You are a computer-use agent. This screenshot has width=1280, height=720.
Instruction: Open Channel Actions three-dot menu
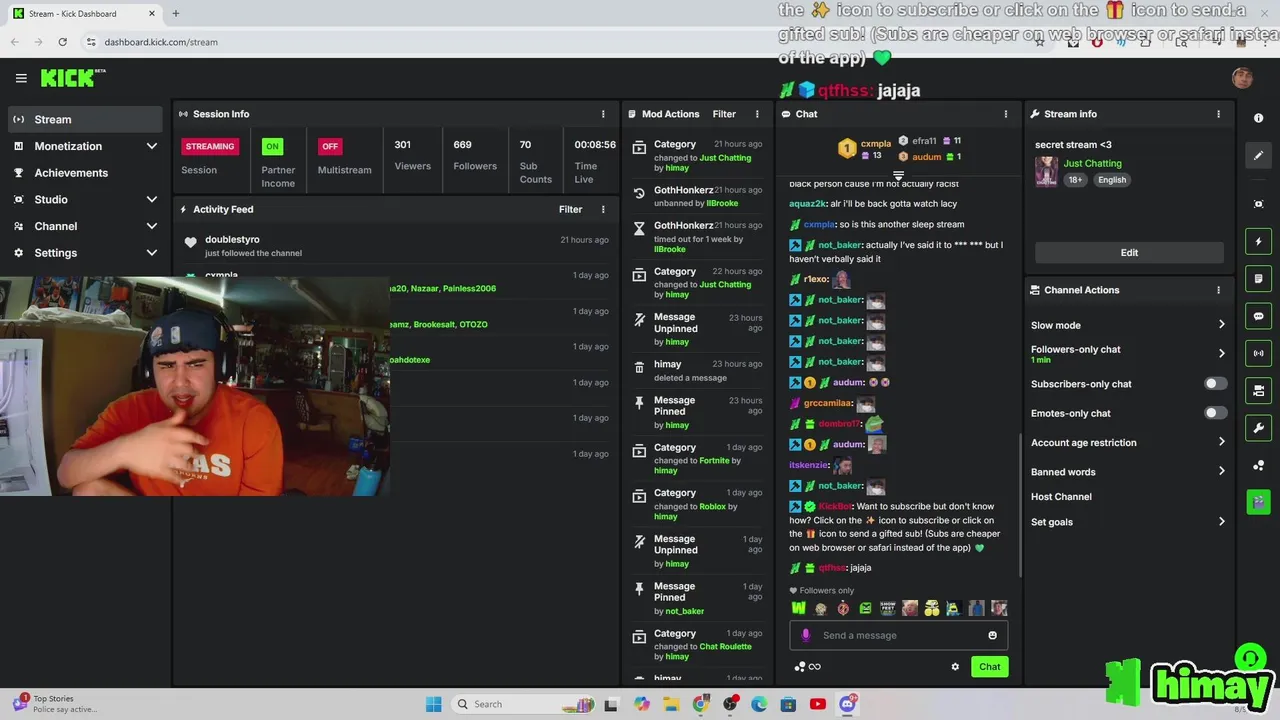tap(1218, 290)
